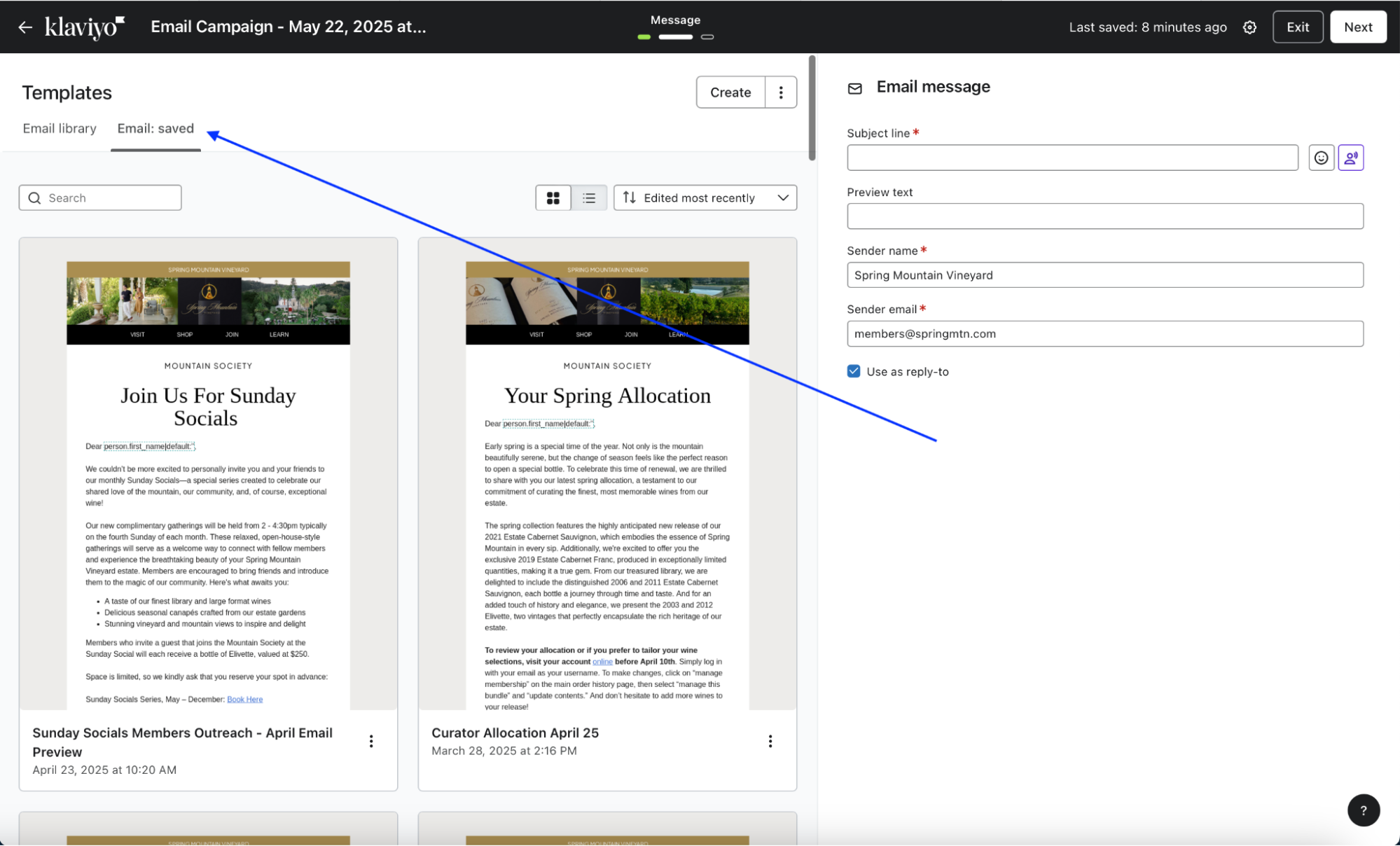Click the Create template button
Viewport: 1400px width, 846px height.
tap(730, 92)
